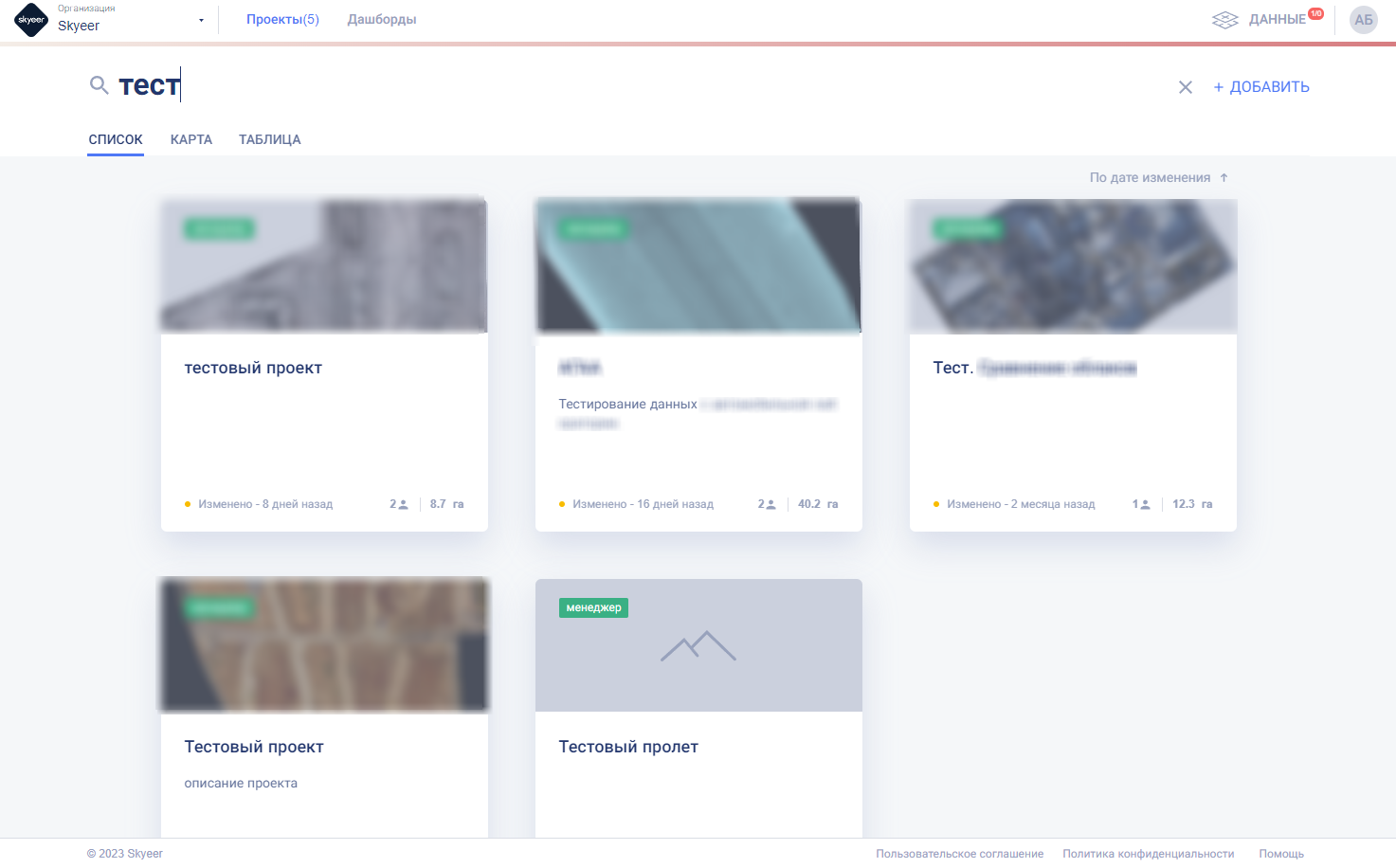
Task: Open the sort by modification date dropdown
Action: pos(1149,178)
